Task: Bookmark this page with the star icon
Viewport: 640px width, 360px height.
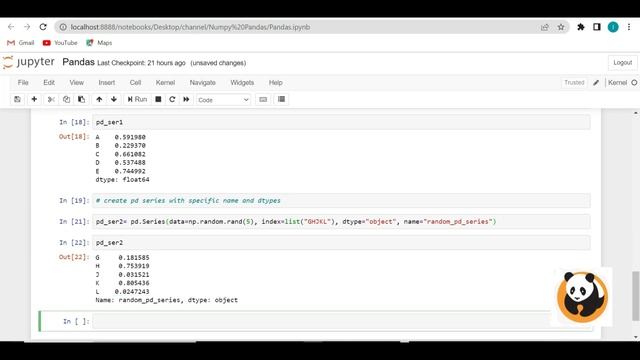Action: click(561, 27)
